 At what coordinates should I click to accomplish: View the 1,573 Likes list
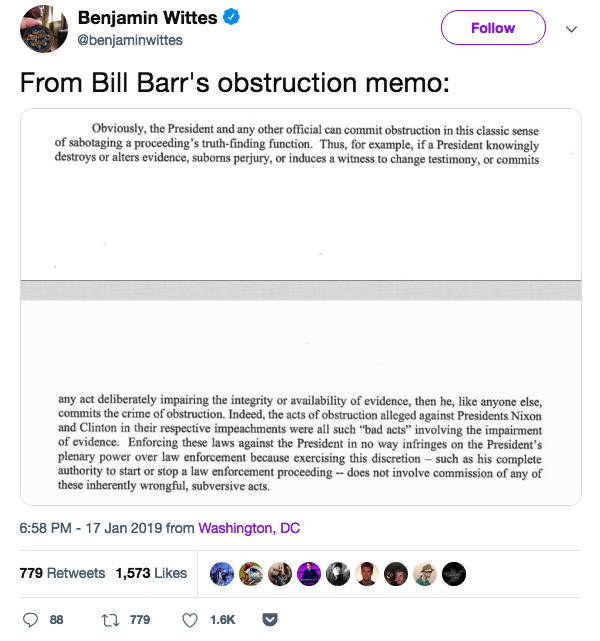tap(151, 573)
